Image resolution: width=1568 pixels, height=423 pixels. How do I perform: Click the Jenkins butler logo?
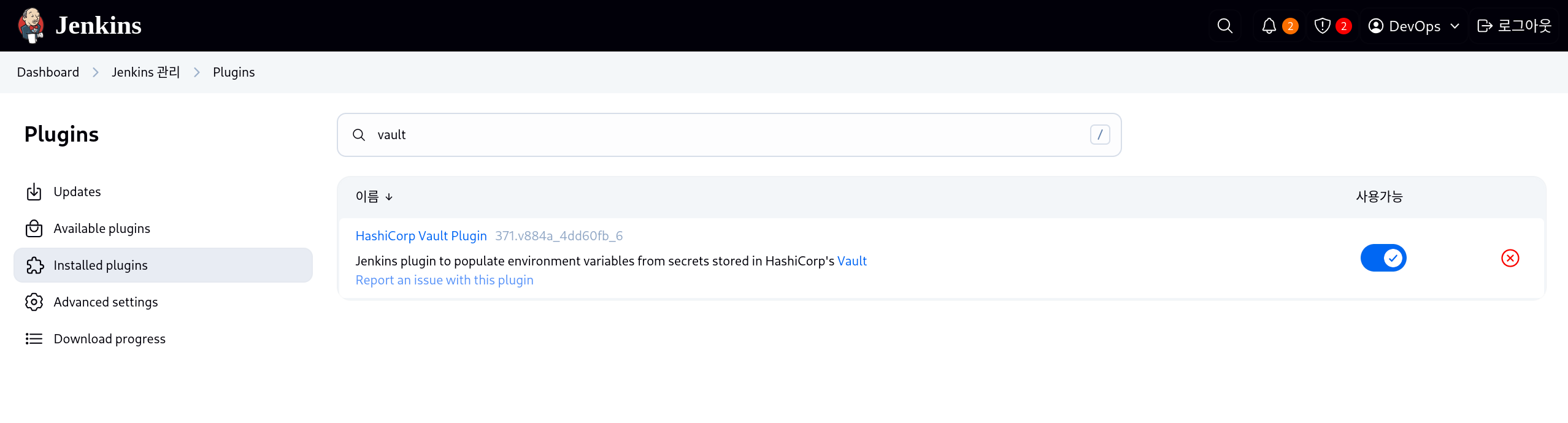pos(31,25)
